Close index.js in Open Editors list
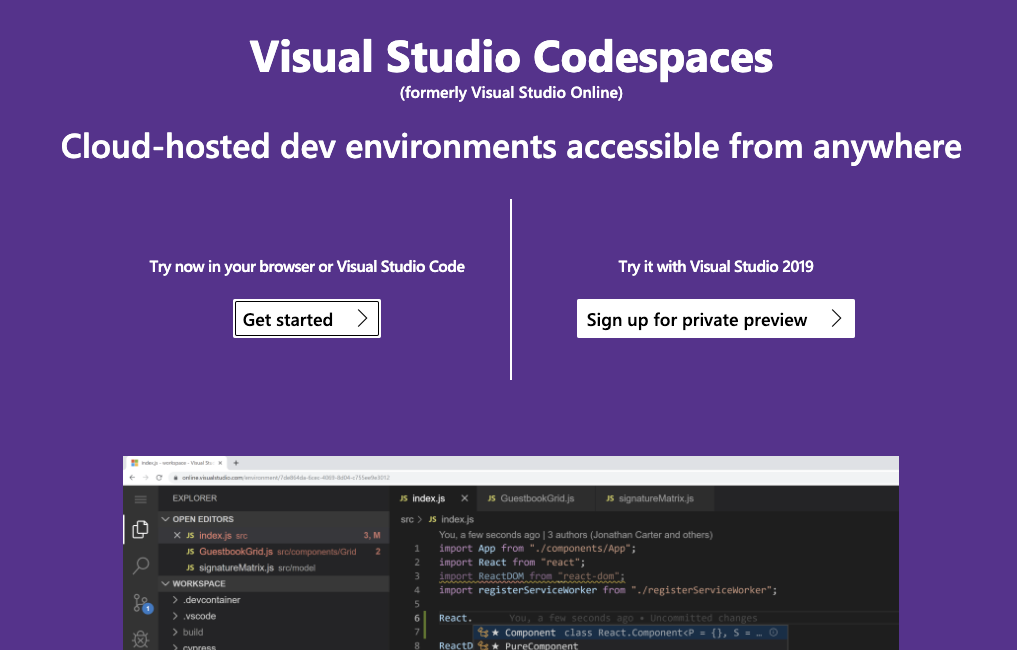 (177, 535)
